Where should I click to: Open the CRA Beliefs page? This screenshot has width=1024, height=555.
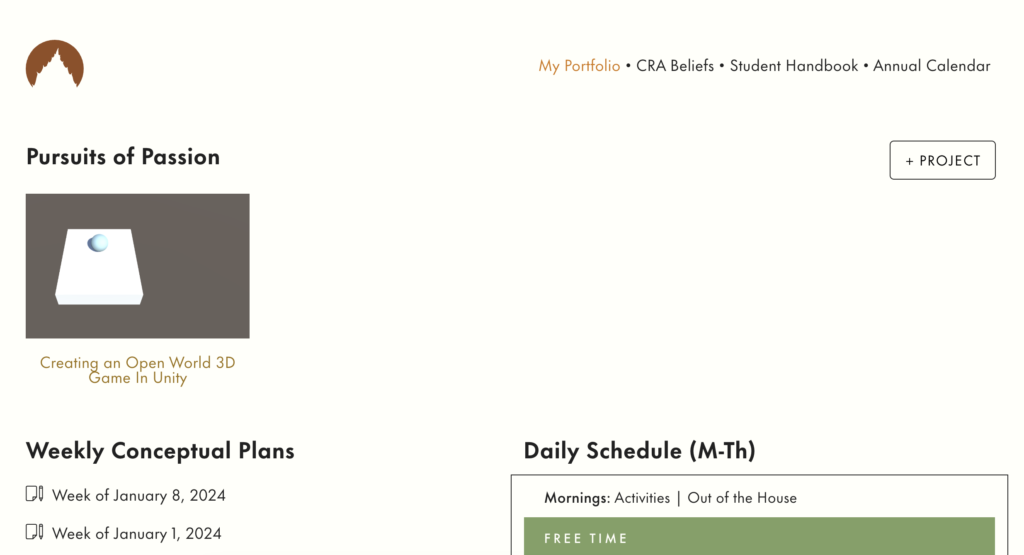pos(675,66)
